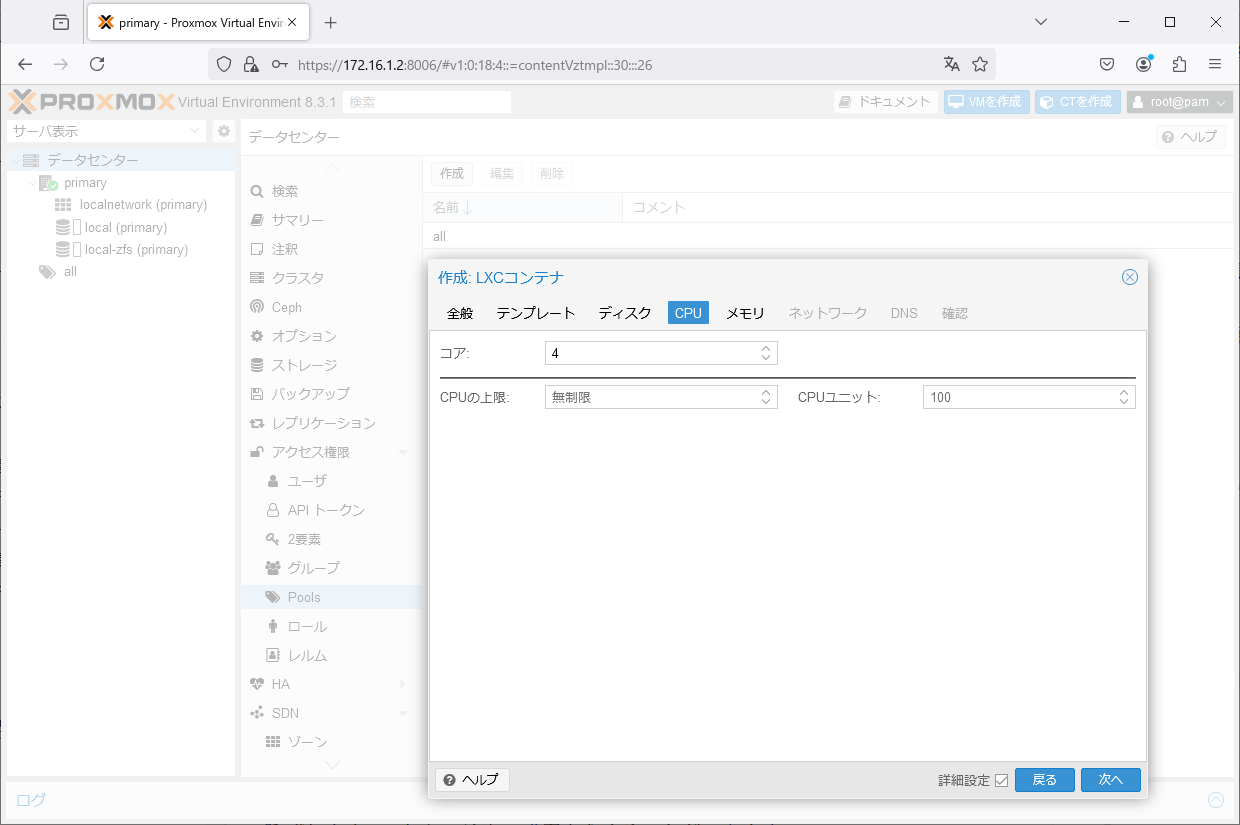Screen dimensions: 1240x825
Task: Open the browser translate icon
Action: (952, 64)
